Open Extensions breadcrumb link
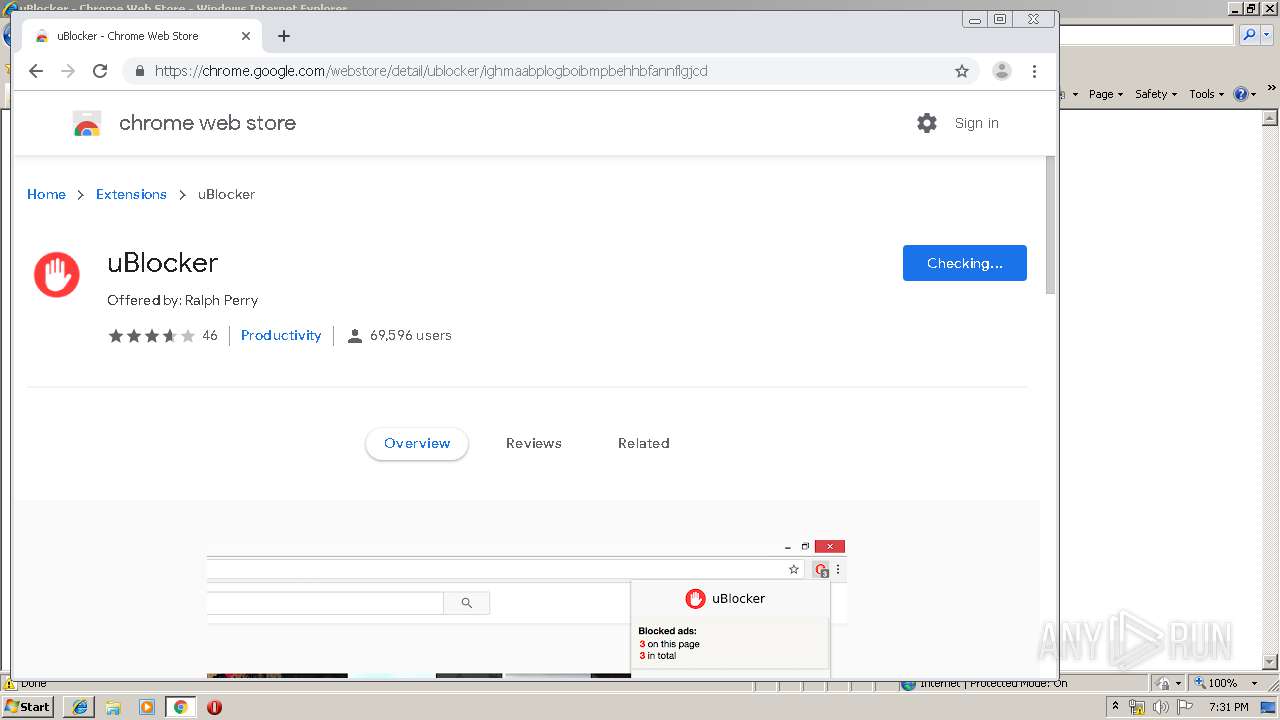Viewport: 1280px width, 720px height. pos(131,194)
